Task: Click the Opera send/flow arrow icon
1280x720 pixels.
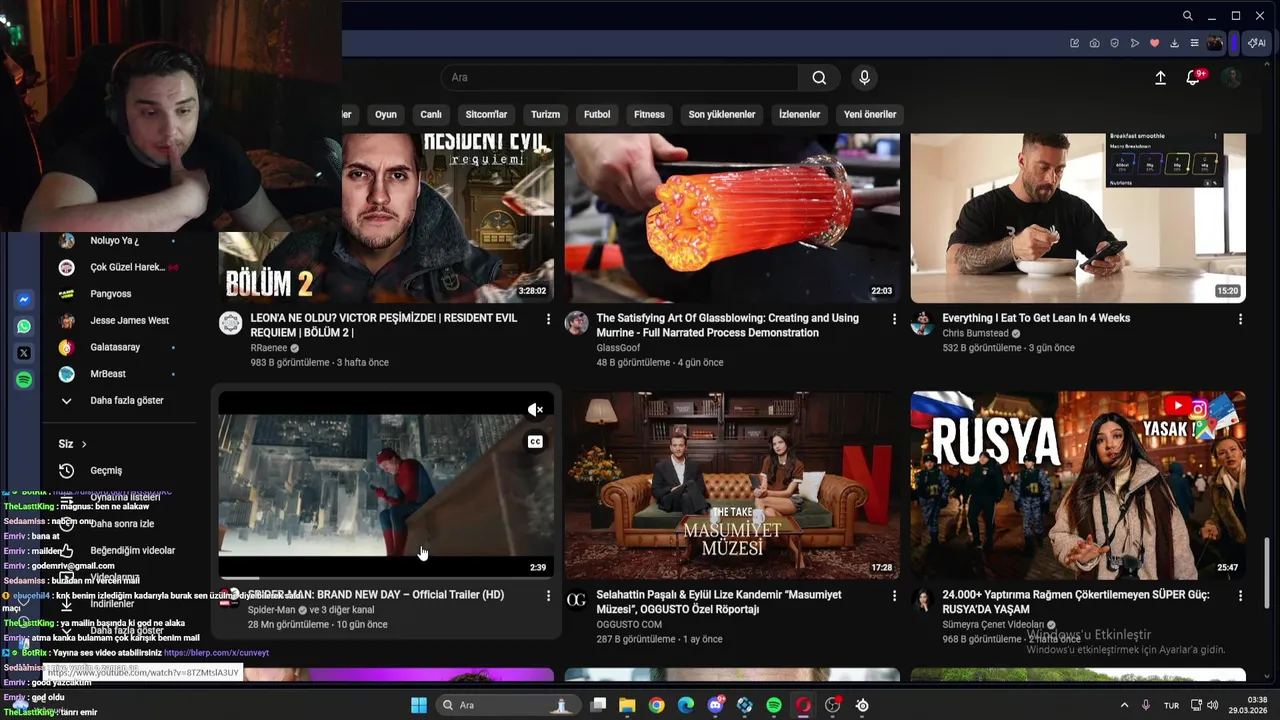Action: click(1134, 43)
